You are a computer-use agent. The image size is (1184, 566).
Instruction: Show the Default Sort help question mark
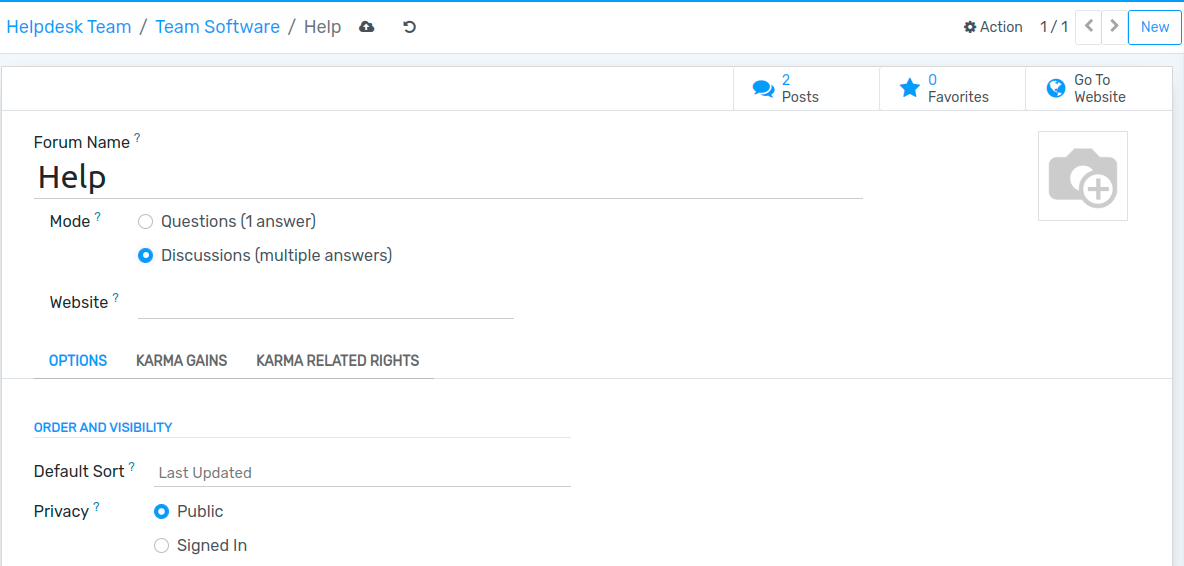click(x=131, y=467)
